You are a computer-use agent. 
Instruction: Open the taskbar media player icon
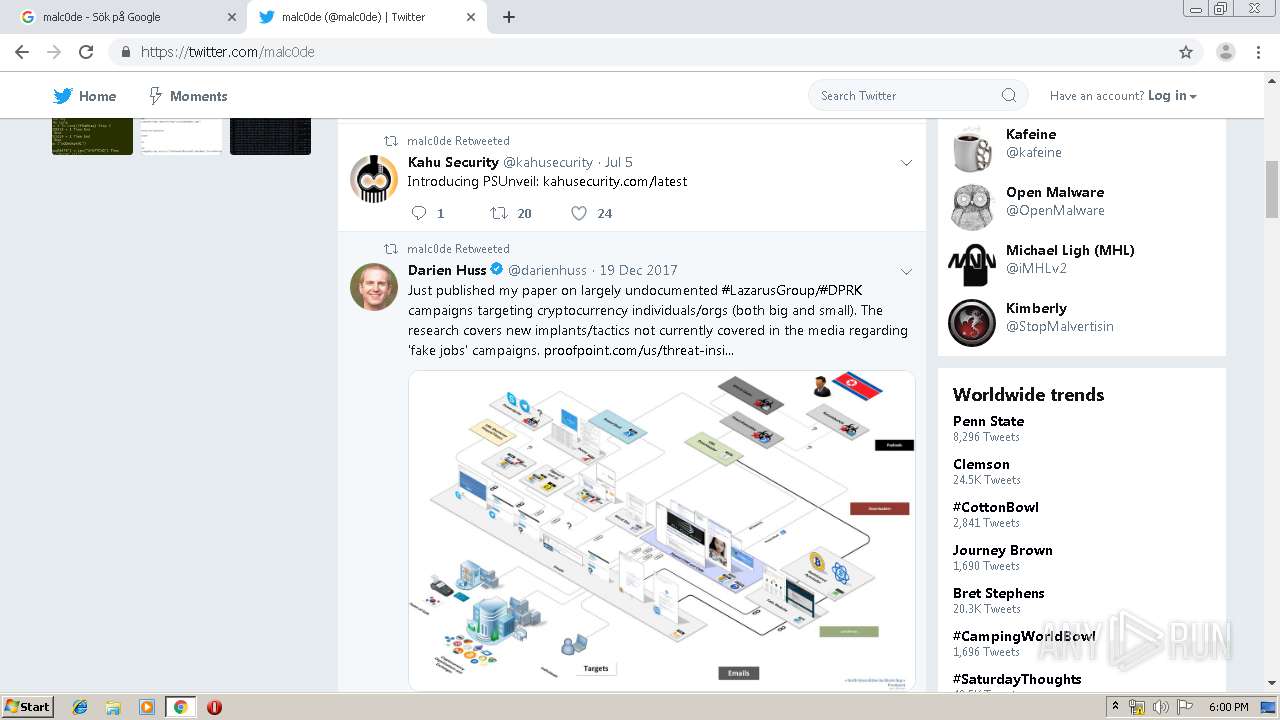pos(146,707)
